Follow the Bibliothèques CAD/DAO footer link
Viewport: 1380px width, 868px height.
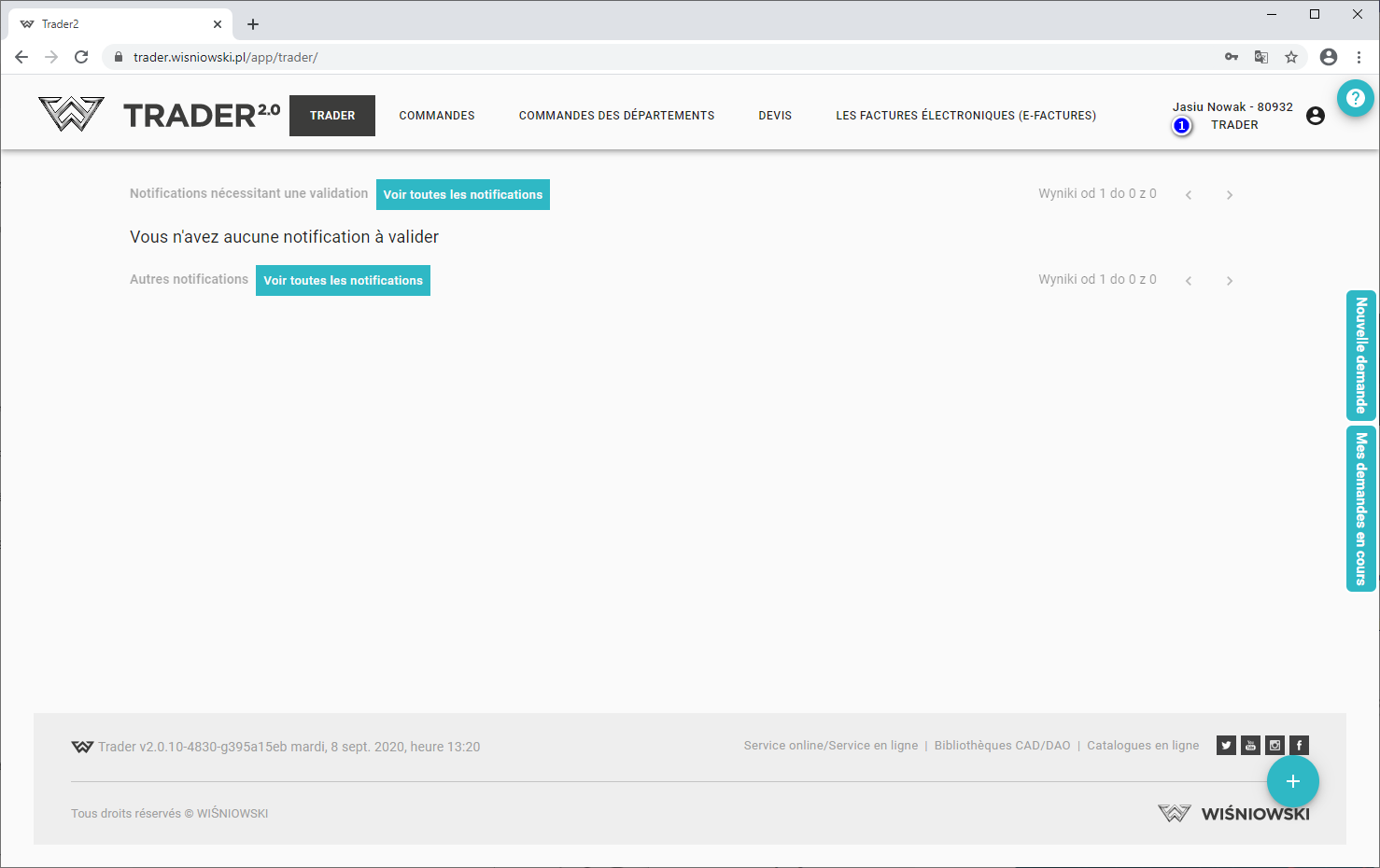[x=1002, y=746]
